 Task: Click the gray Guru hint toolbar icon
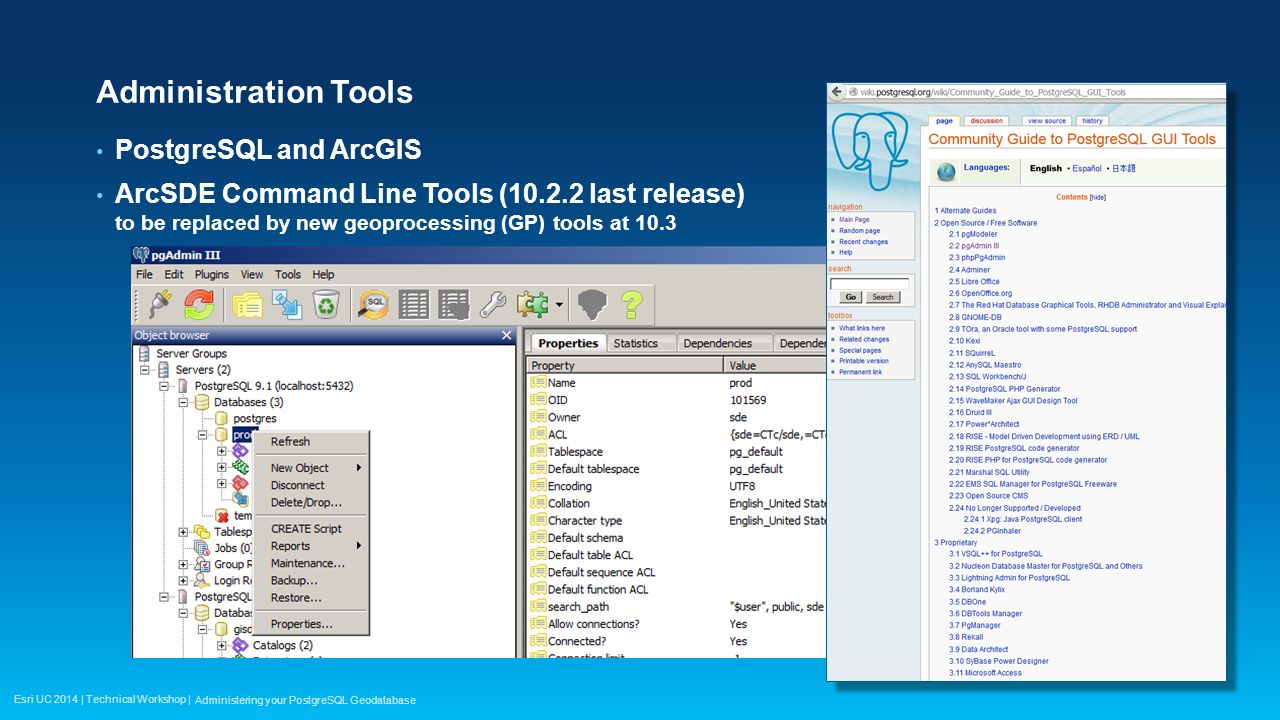593,304
